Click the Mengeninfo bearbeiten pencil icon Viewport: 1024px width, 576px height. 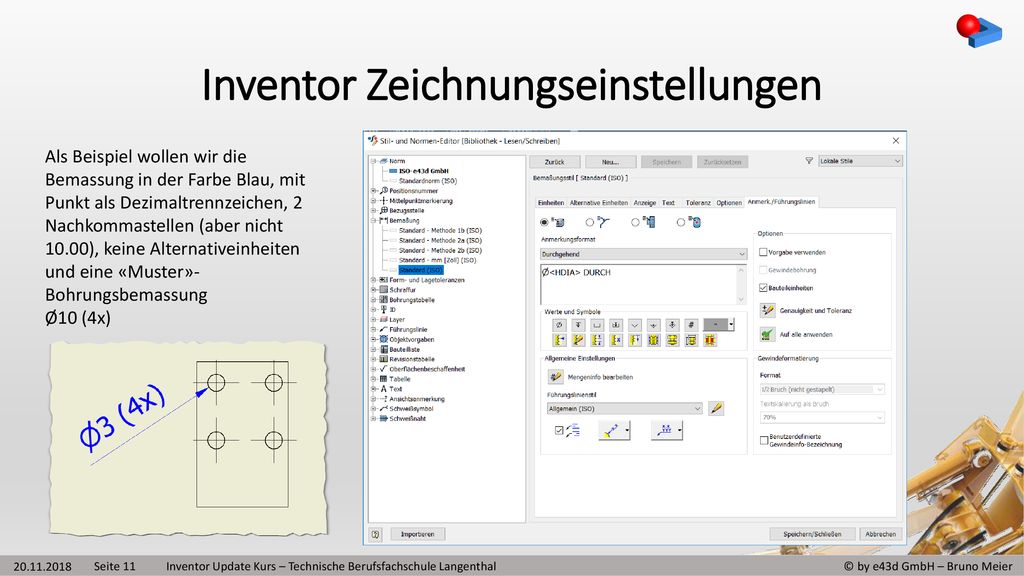556,377
